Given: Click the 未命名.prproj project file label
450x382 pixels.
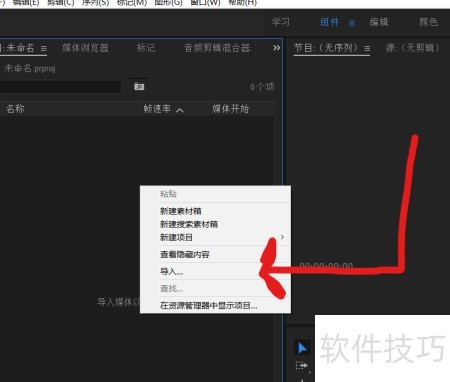Looking at the screenshot, I should click(29, 69).
